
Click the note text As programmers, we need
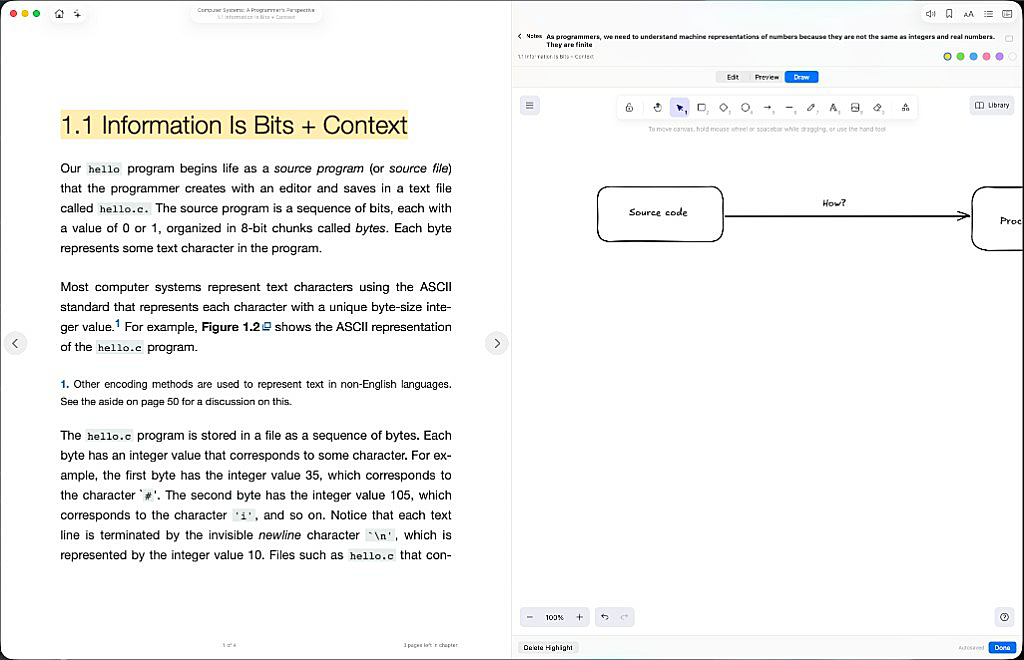770,40
